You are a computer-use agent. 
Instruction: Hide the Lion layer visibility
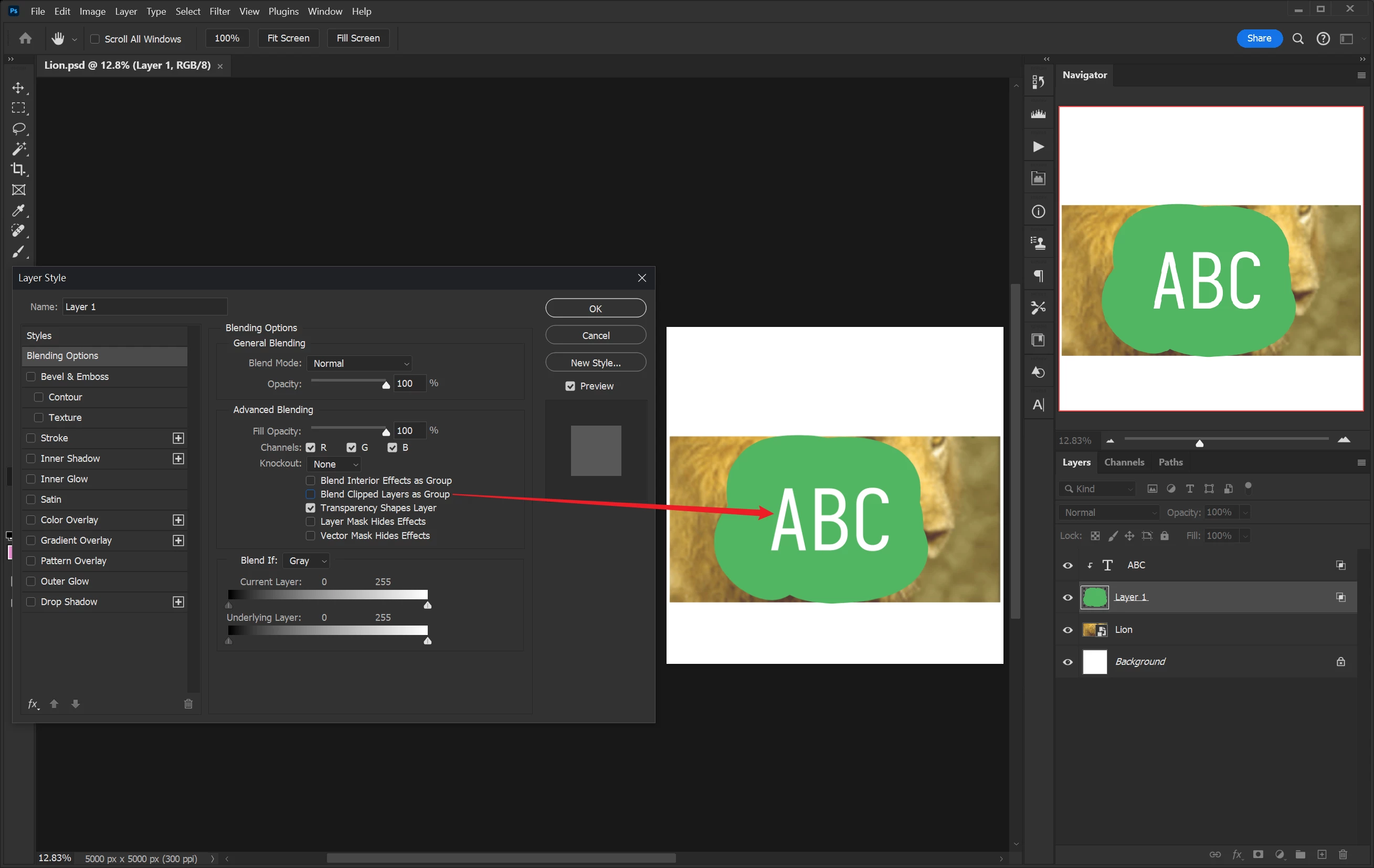[1068, 630]
